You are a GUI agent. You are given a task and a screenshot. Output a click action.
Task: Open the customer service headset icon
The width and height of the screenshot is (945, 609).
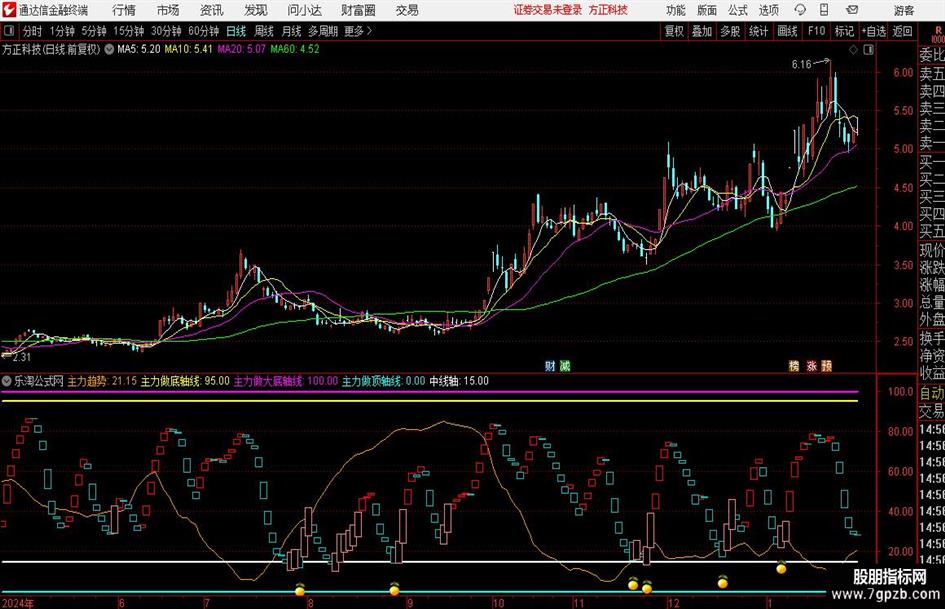[800, 10]
